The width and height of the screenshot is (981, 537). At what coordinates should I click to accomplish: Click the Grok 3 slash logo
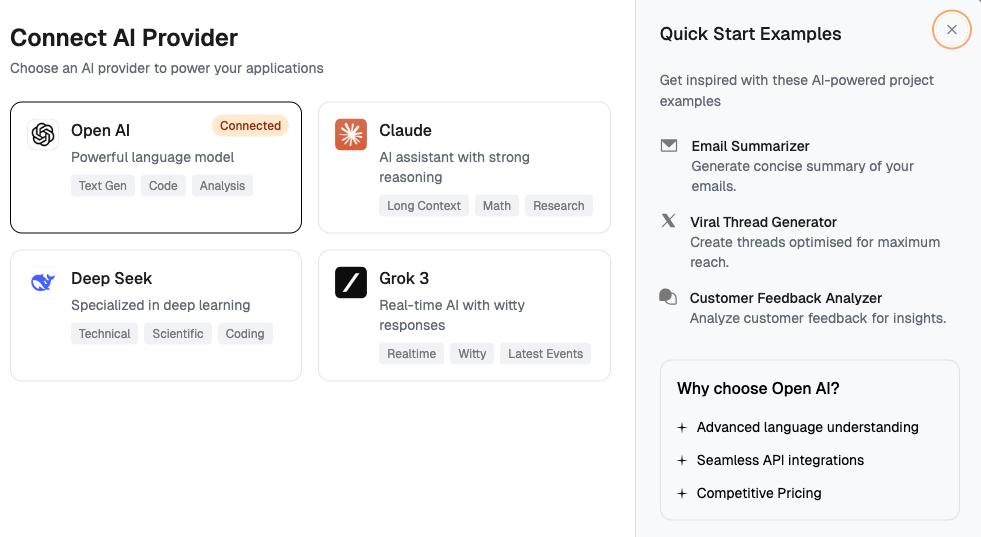[351, 282]
